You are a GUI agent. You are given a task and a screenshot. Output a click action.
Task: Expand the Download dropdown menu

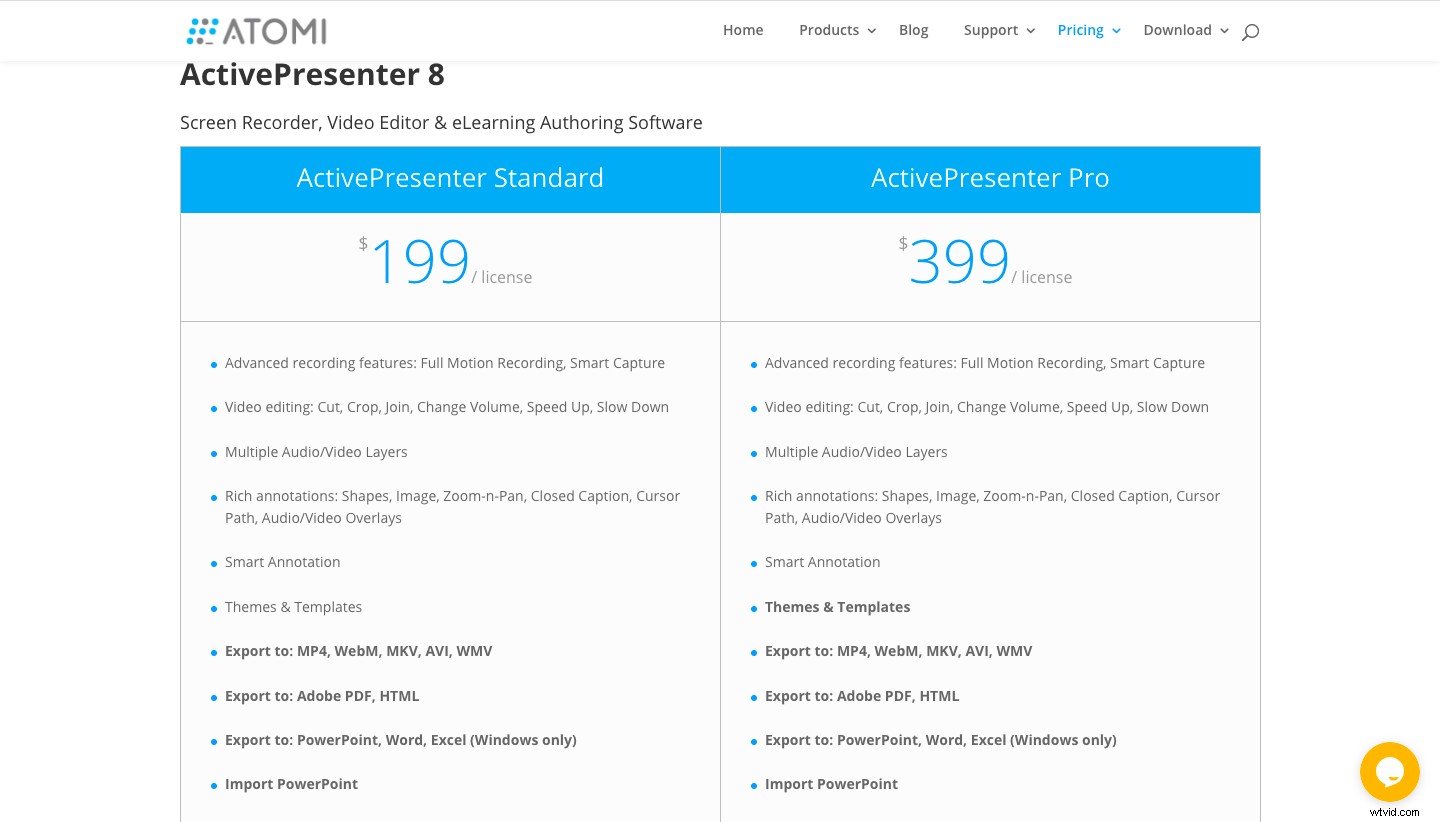pyautogui.click(x=1177, y=30)
